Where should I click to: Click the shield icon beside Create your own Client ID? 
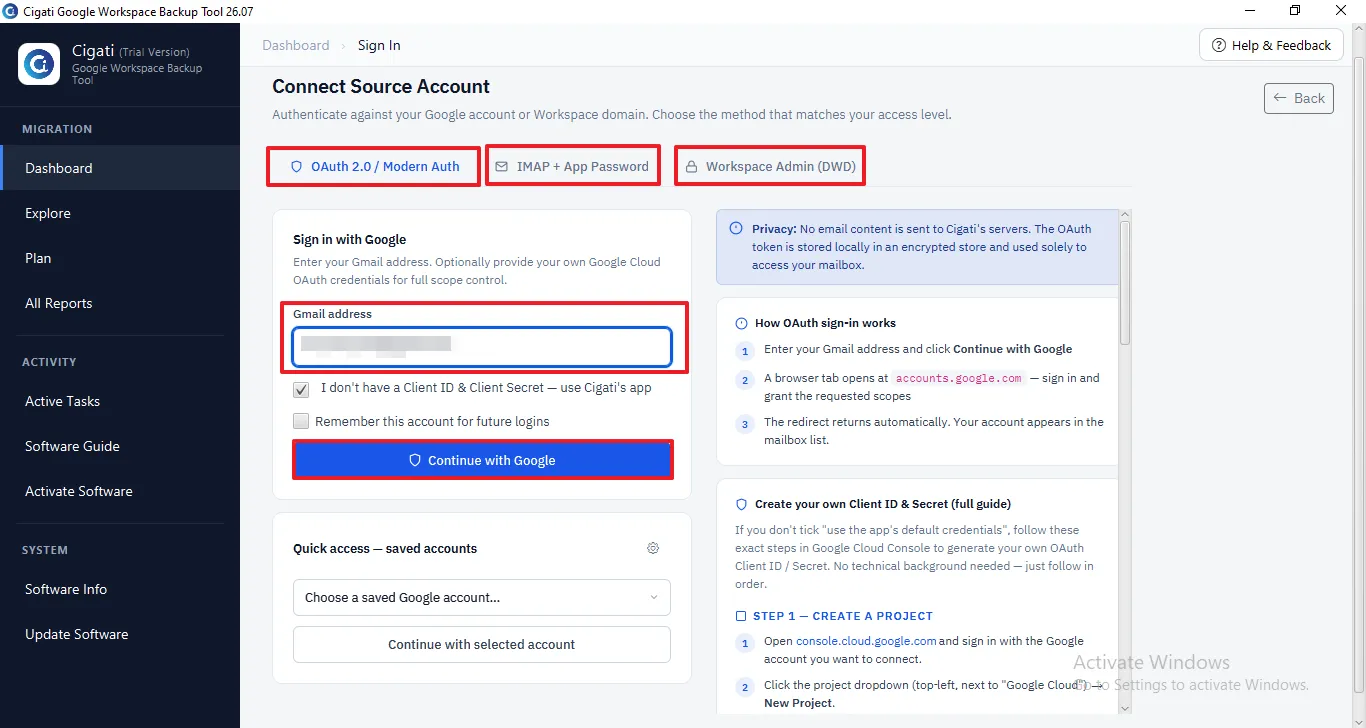[741, 504]
